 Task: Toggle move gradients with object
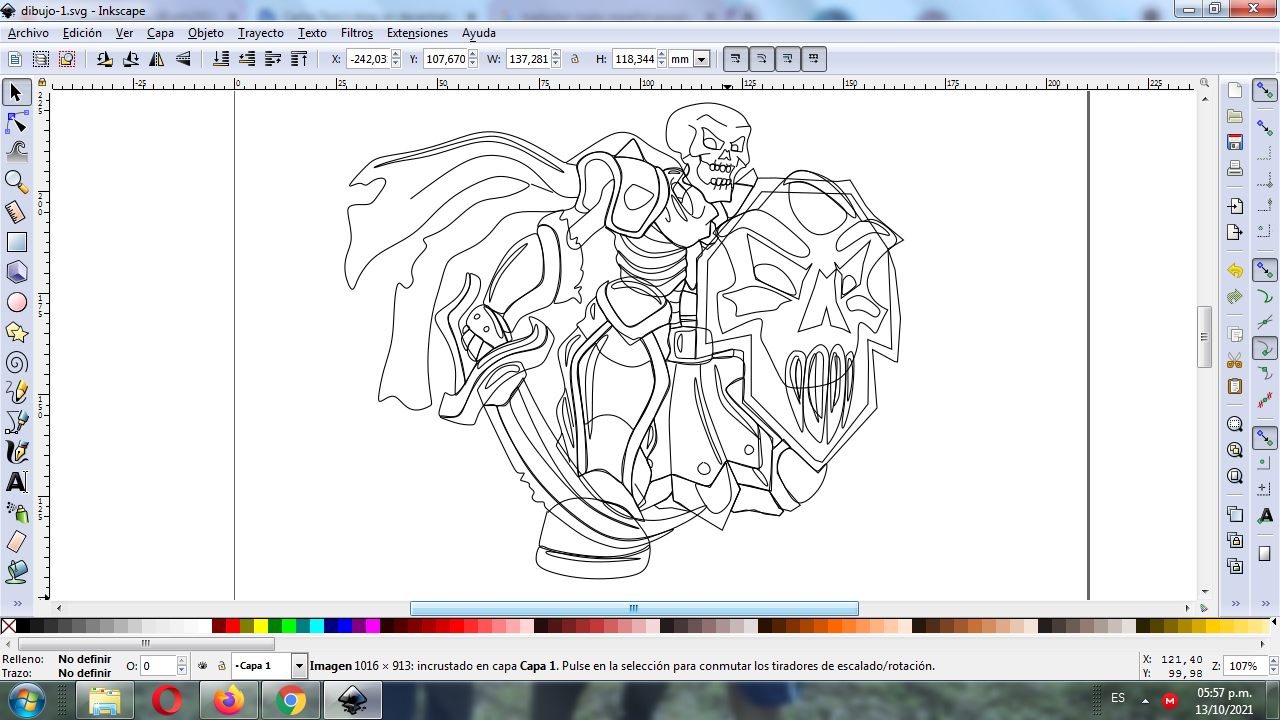tap(788, 59)
